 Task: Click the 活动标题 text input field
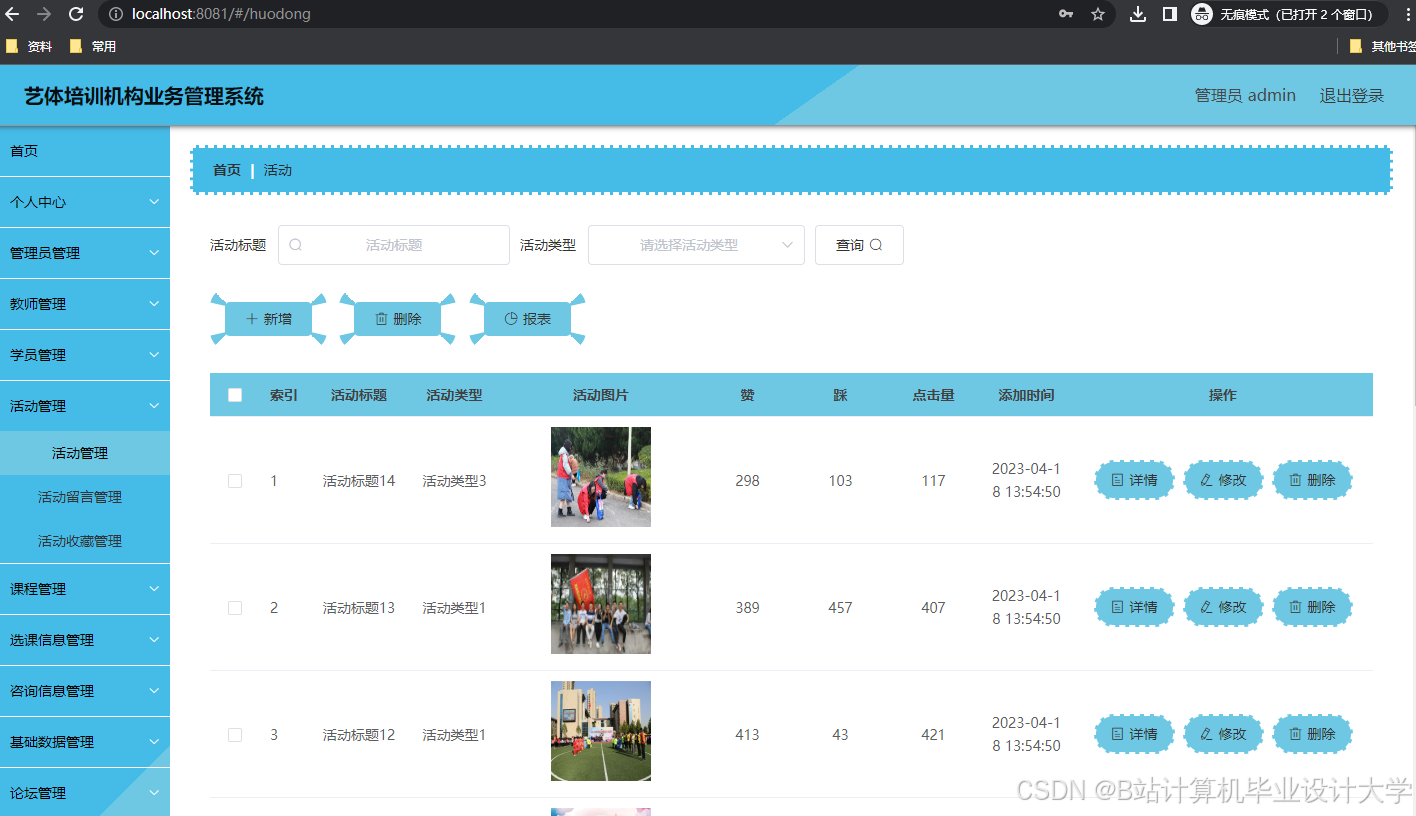[x=394, y=245]
